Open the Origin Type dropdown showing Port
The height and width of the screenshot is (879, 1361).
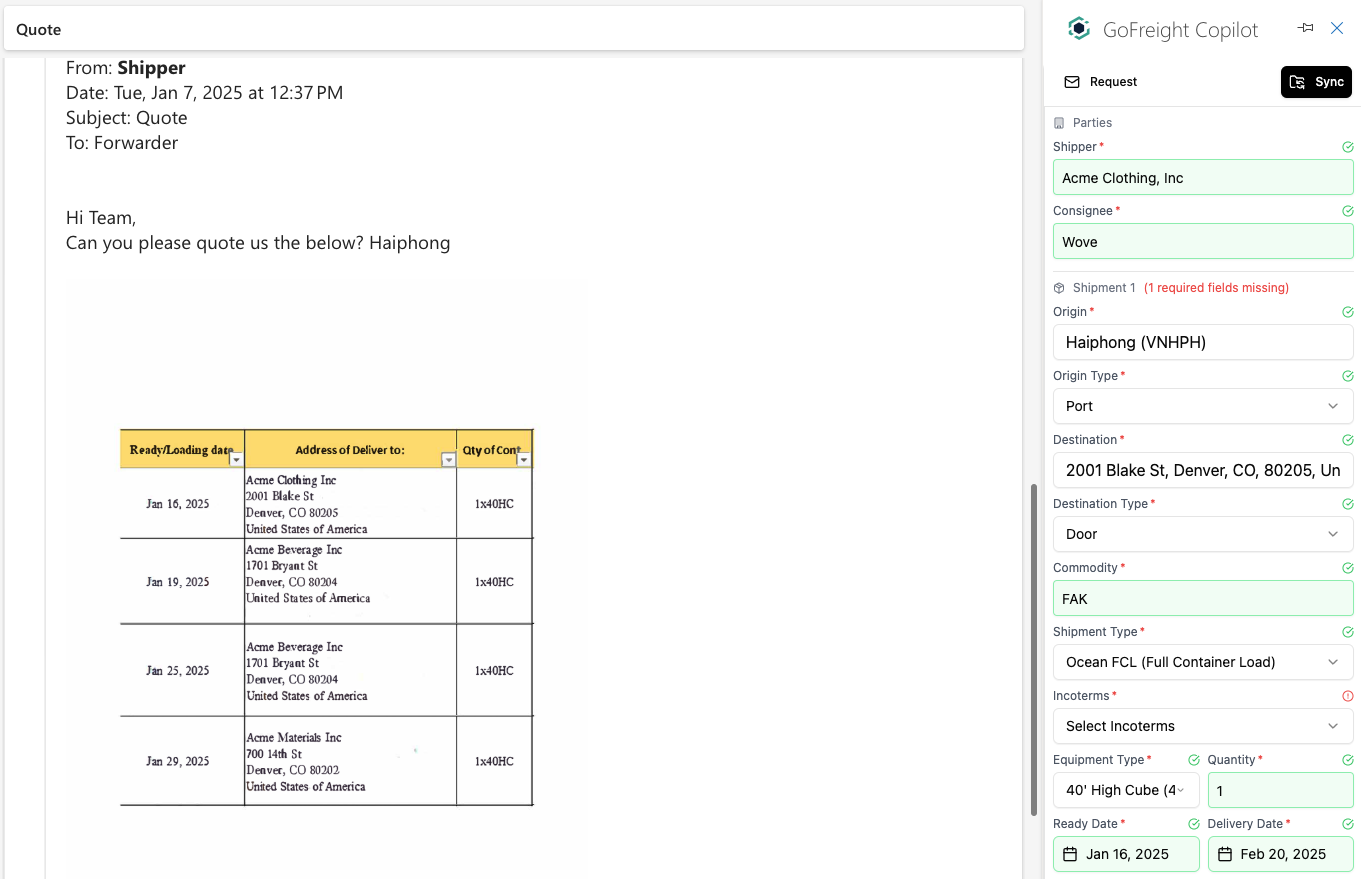[1203, 406]
